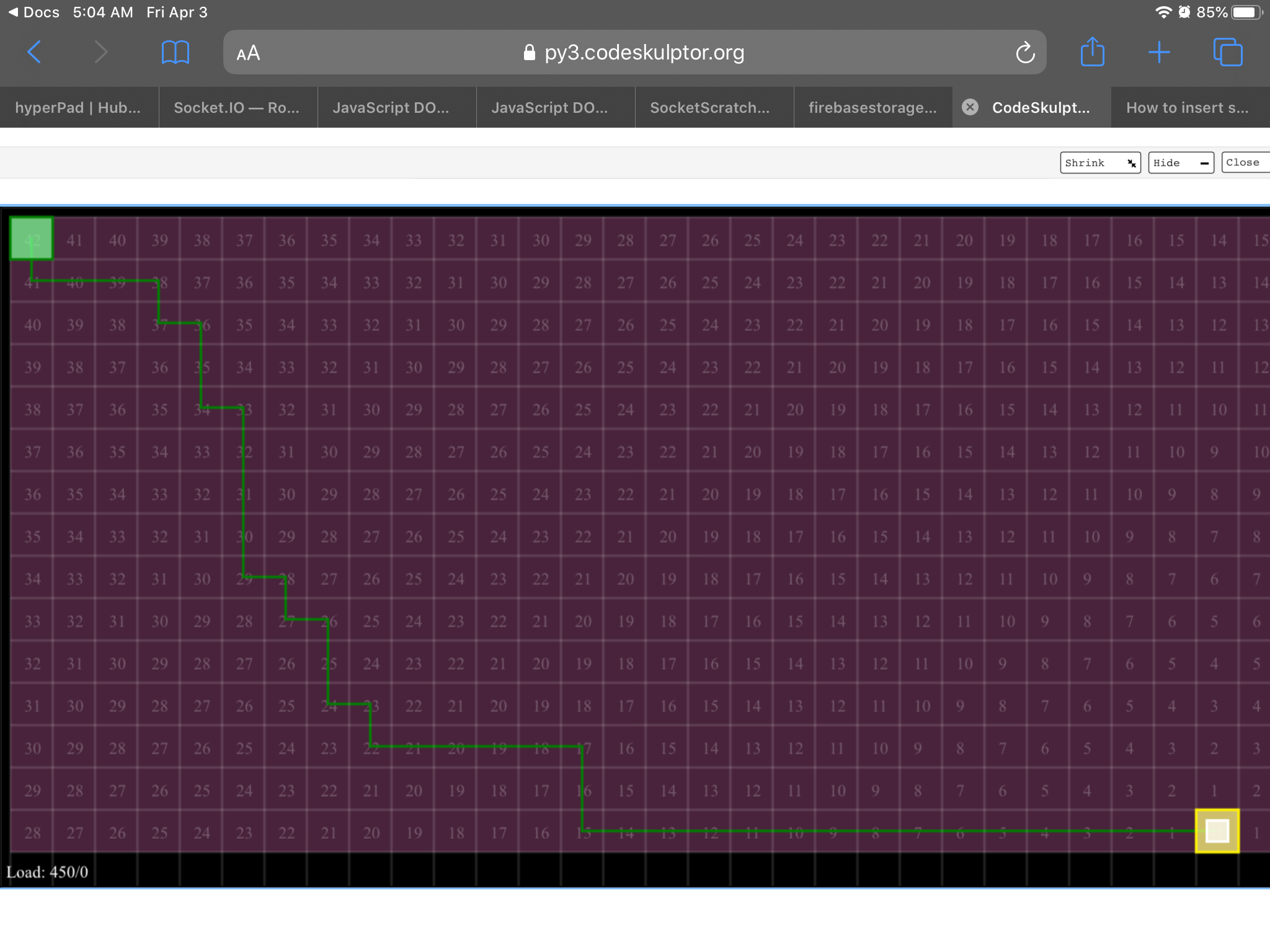Switch to the Socket.IO tab

(236, 108)
